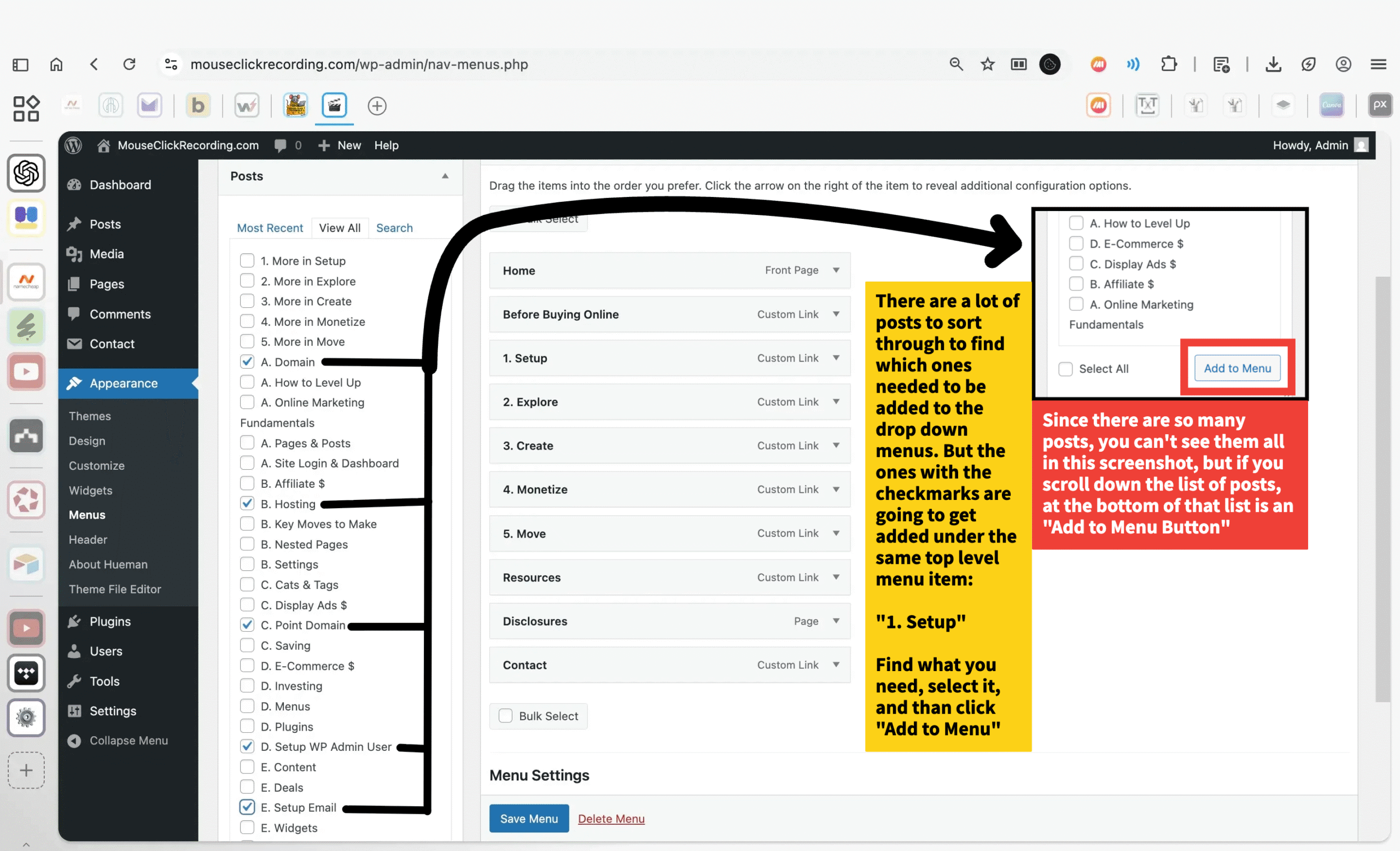
Task: Expand the 'Resources' menu item options
Action: (x=836, y=577)
